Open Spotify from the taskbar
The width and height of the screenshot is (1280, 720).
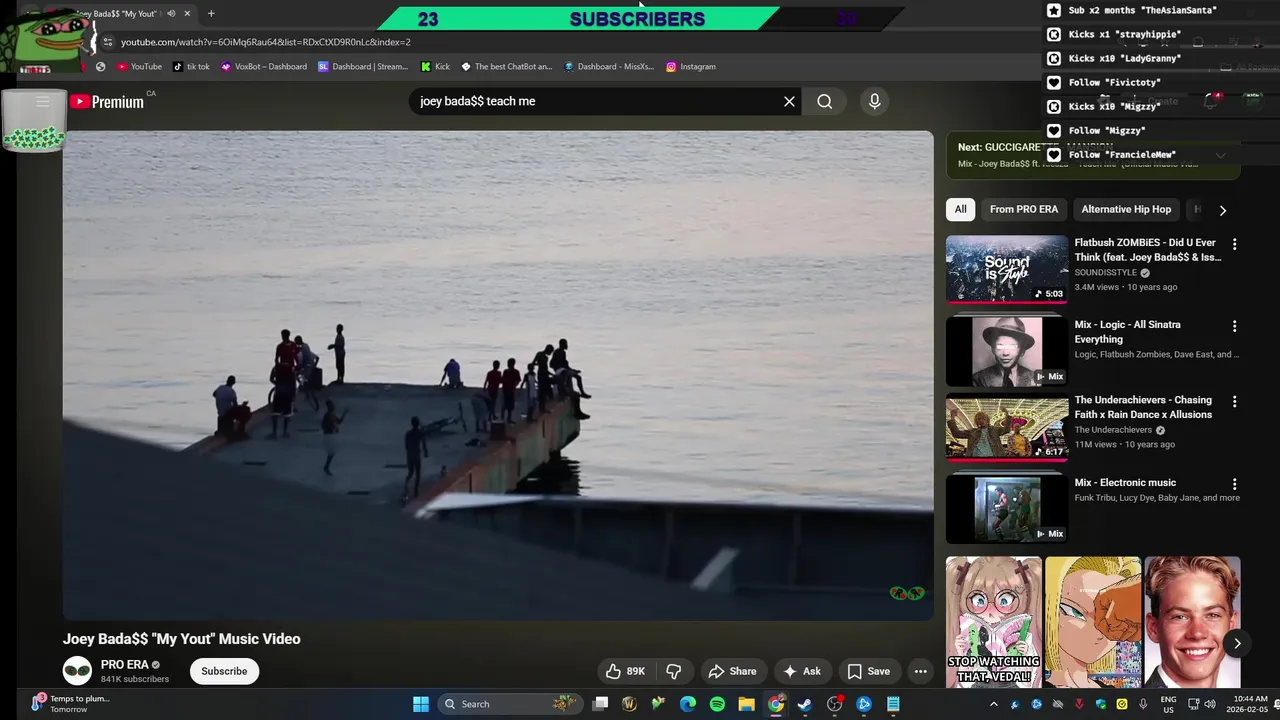(717, 704)
